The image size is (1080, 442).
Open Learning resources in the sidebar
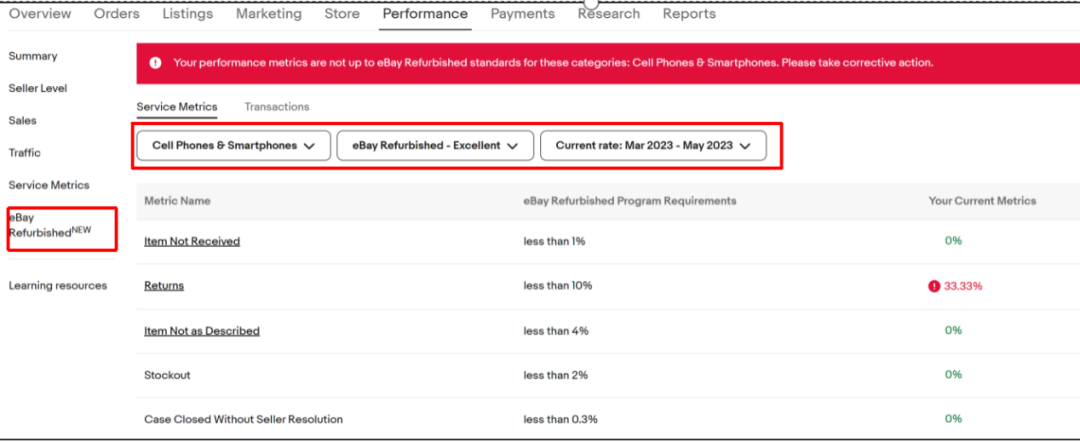[x=58, y=286]
